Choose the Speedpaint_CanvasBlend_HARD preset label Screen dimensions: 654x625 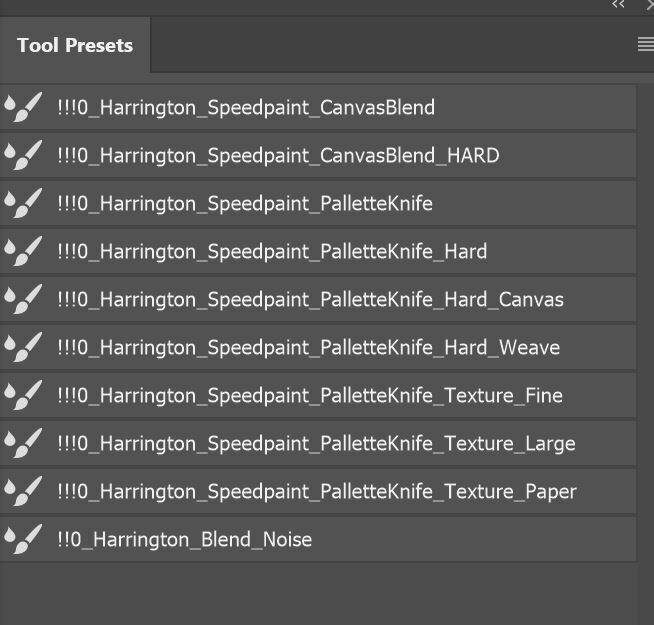278,155
